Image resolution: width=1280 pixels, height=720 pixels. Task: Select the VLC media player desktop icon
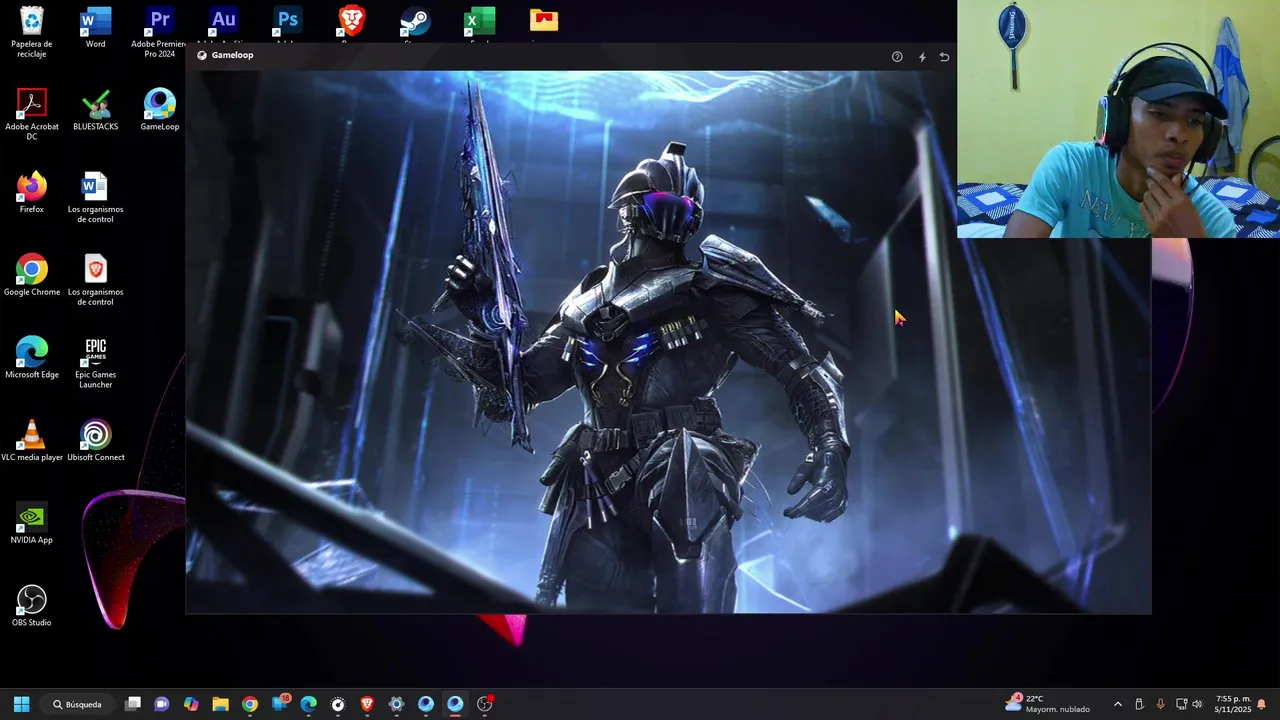[32, 441]
